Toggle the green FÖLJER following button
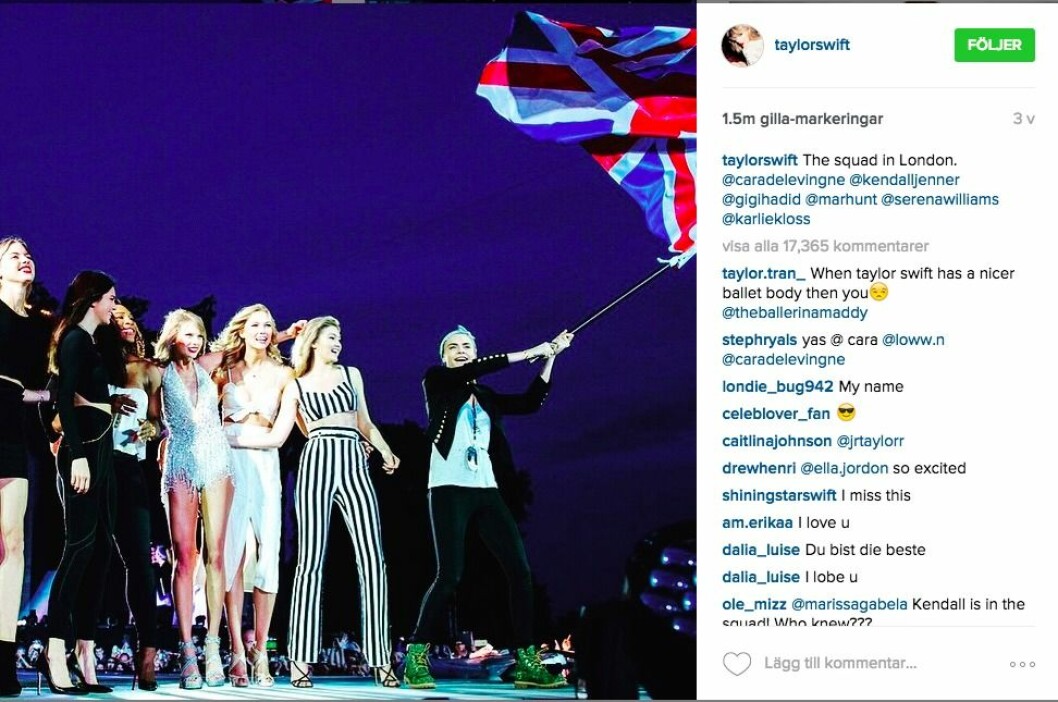 994,45
